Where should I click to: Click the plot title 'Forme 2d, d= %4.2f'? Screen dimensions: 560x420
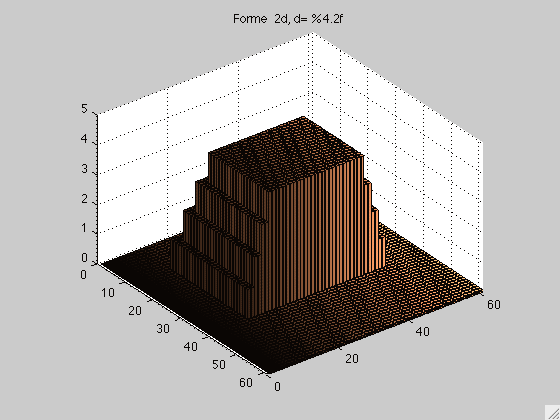click(288, 19)
